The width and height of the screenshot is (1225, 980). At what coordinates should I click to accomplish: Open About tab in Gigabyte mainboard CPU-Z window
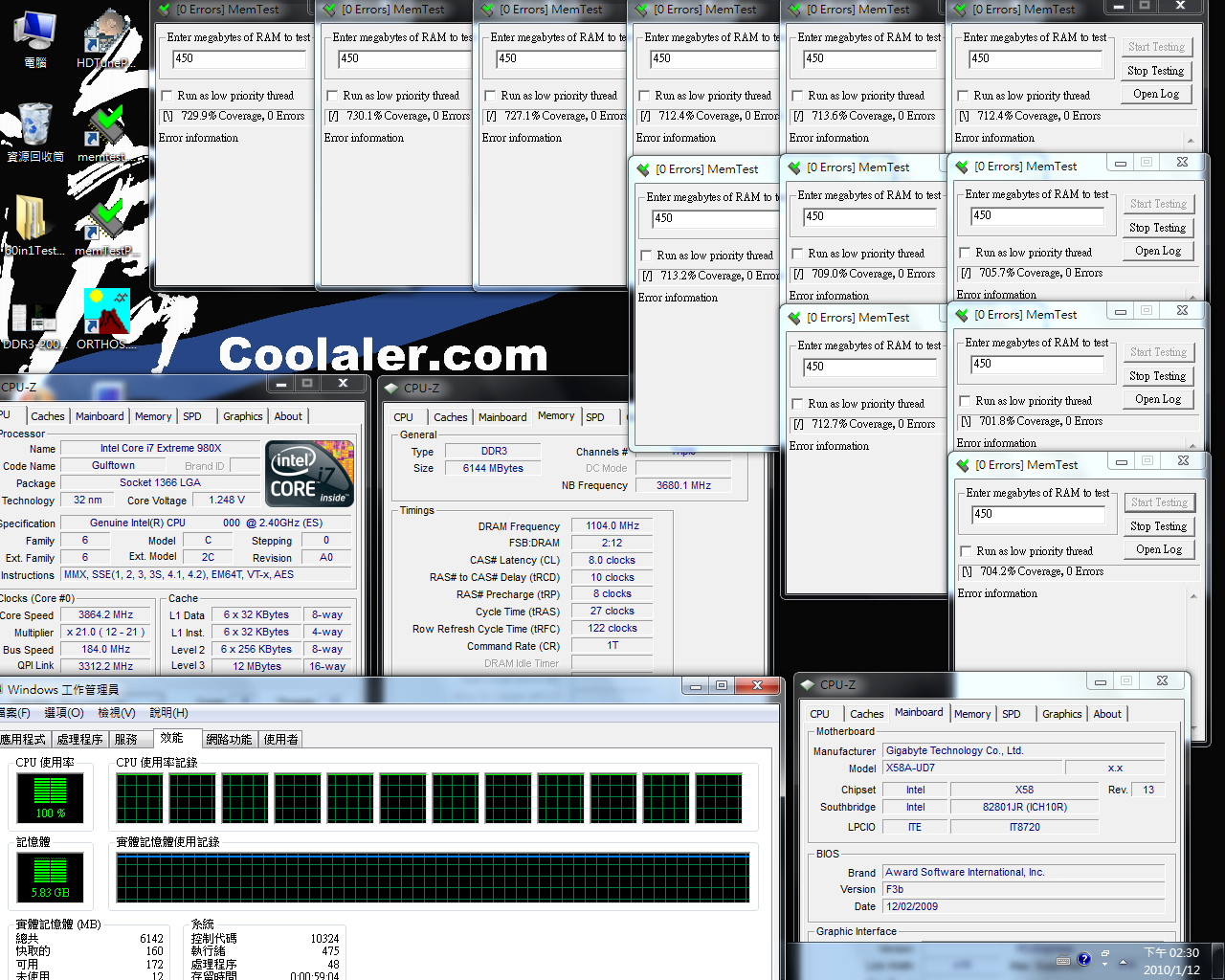click(x=1107, y=714)
